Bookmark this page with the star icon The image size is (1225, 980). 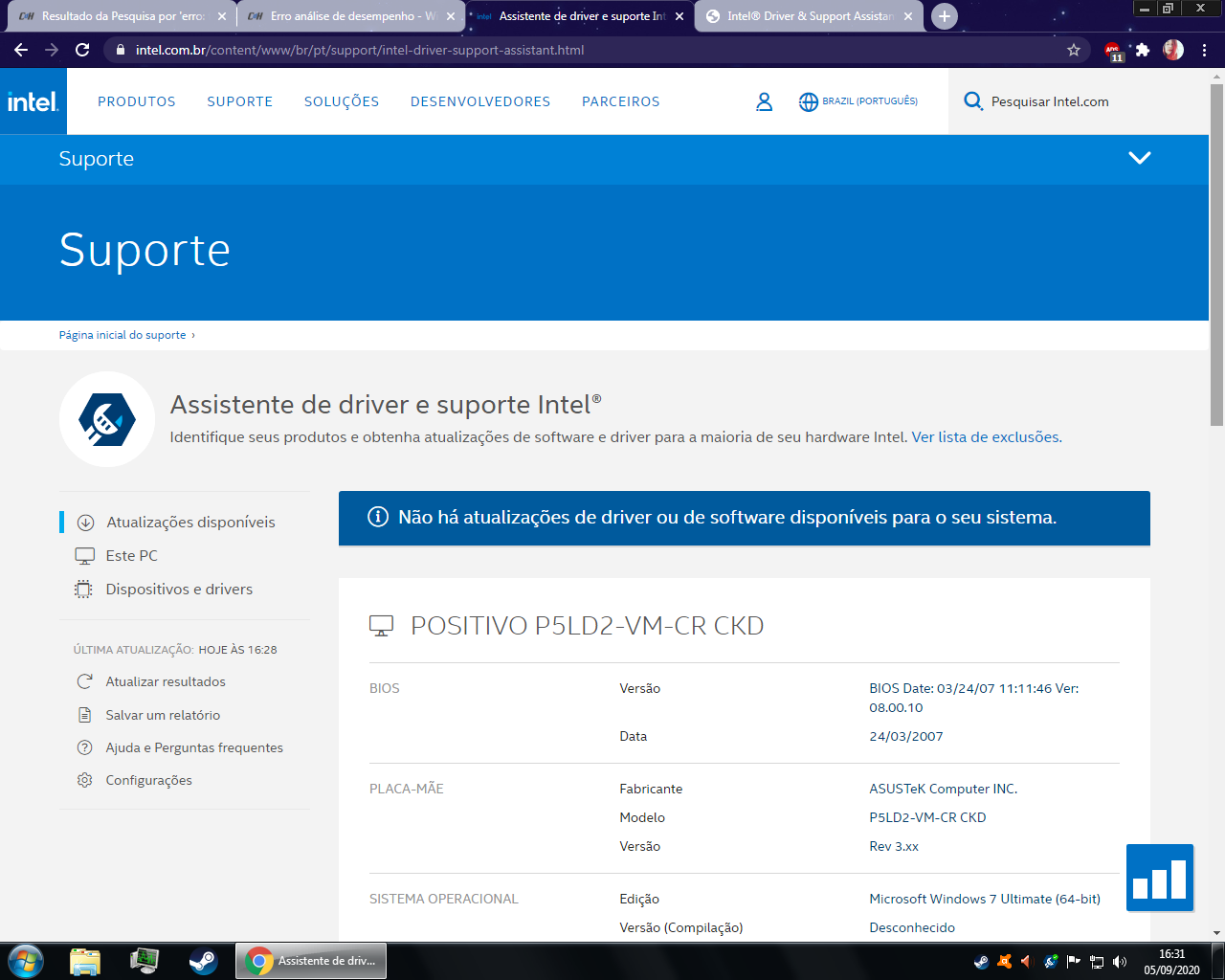(1074, 50)
